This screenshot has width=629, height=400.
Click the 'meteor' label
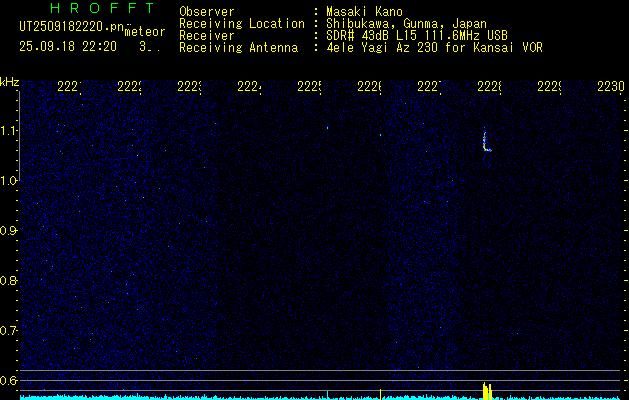(x=145, y=32)
